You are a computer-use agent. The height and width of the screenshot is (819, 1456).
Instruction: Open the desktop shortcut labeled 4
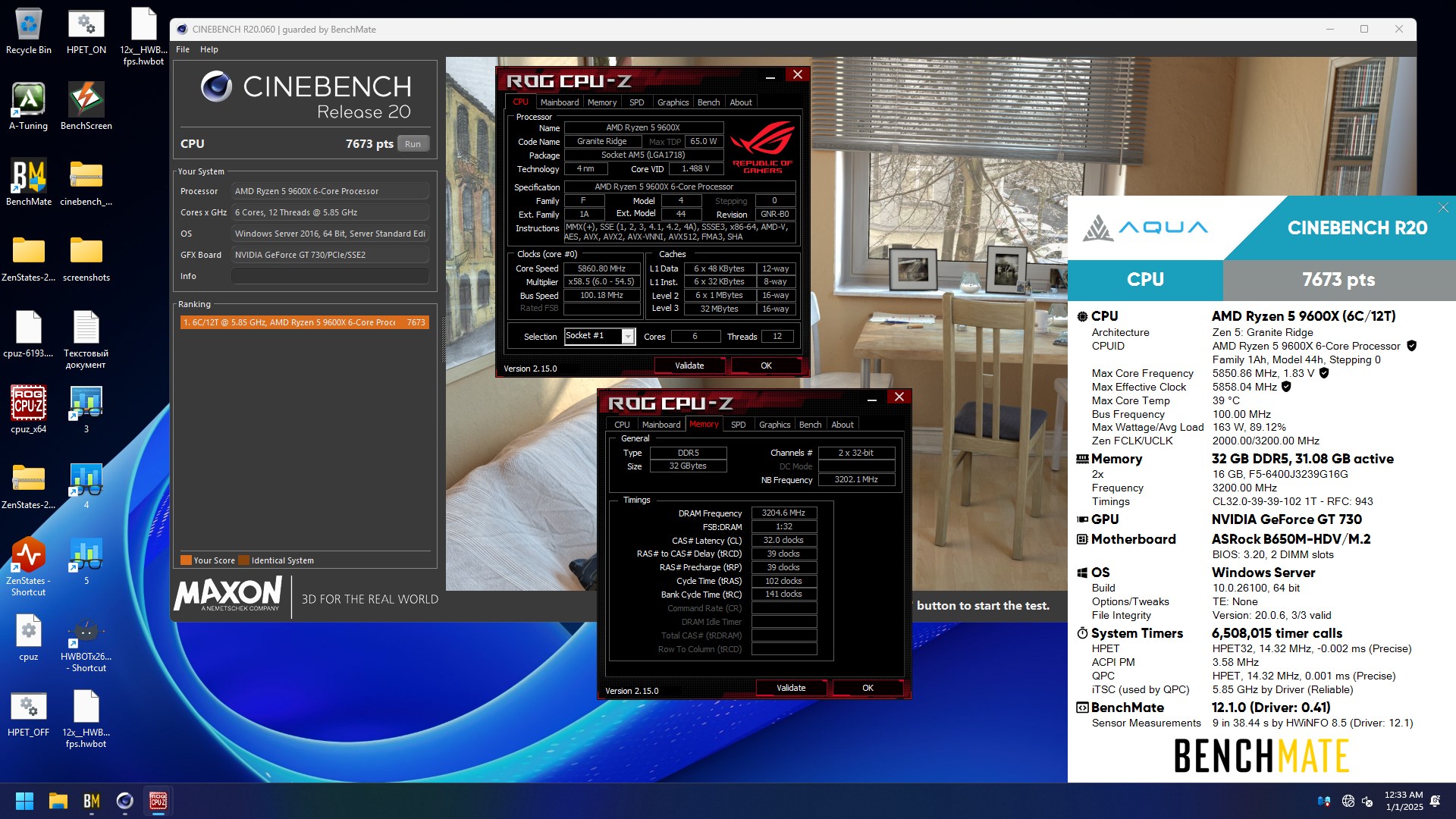pos(86,485)
